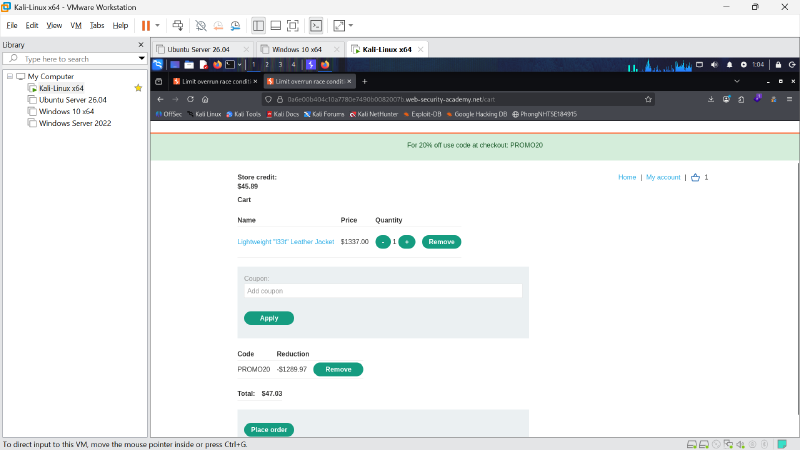Open the stretch guest dropdown arrow
The height and width of the screenshot is (450, 800).
coord(351,26)
